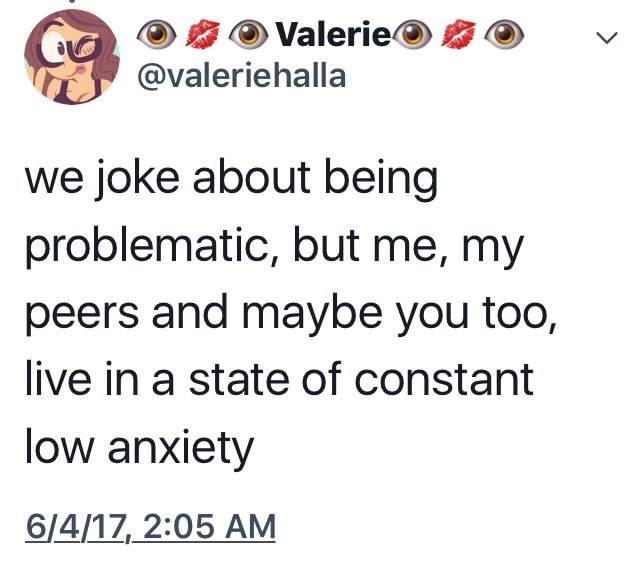
Task: Click the kiss lips emoji after Valerie
Action: tap(461, 38)
